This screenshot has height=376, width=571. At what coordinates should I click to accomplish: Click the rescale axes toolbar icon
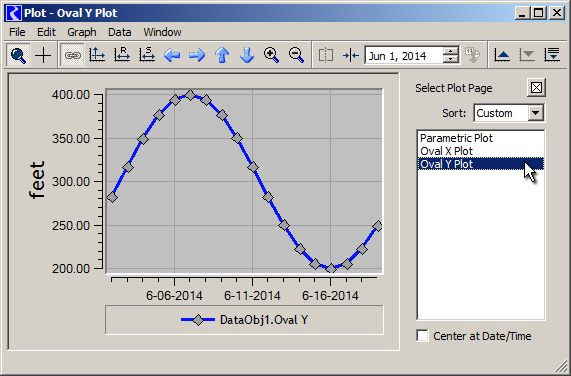pyautogui.click(x=97, y=55)
